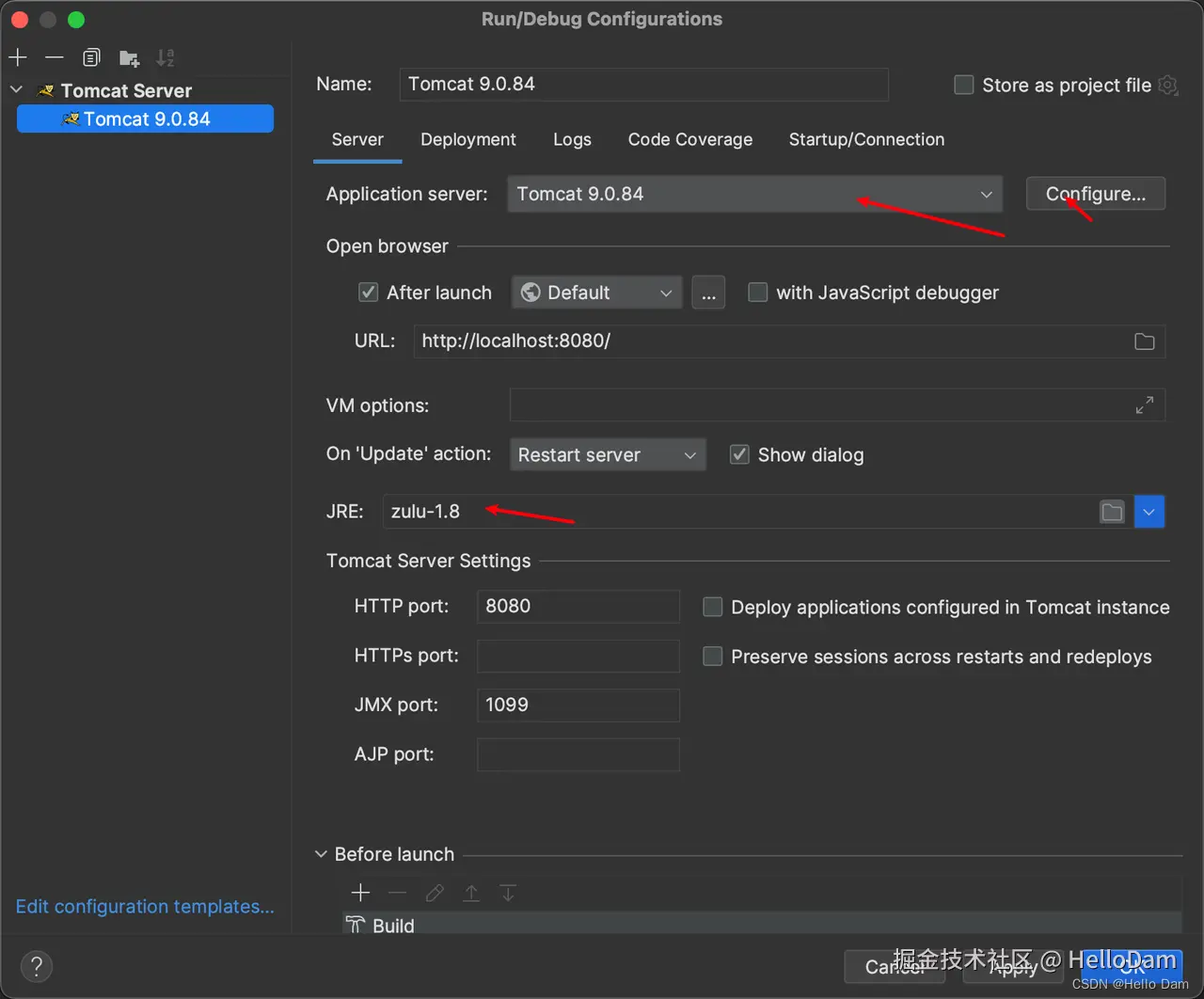The image size is (1204, 999).
Task: Click the folder icon in the URL field
Action: tap(1144, 341)
